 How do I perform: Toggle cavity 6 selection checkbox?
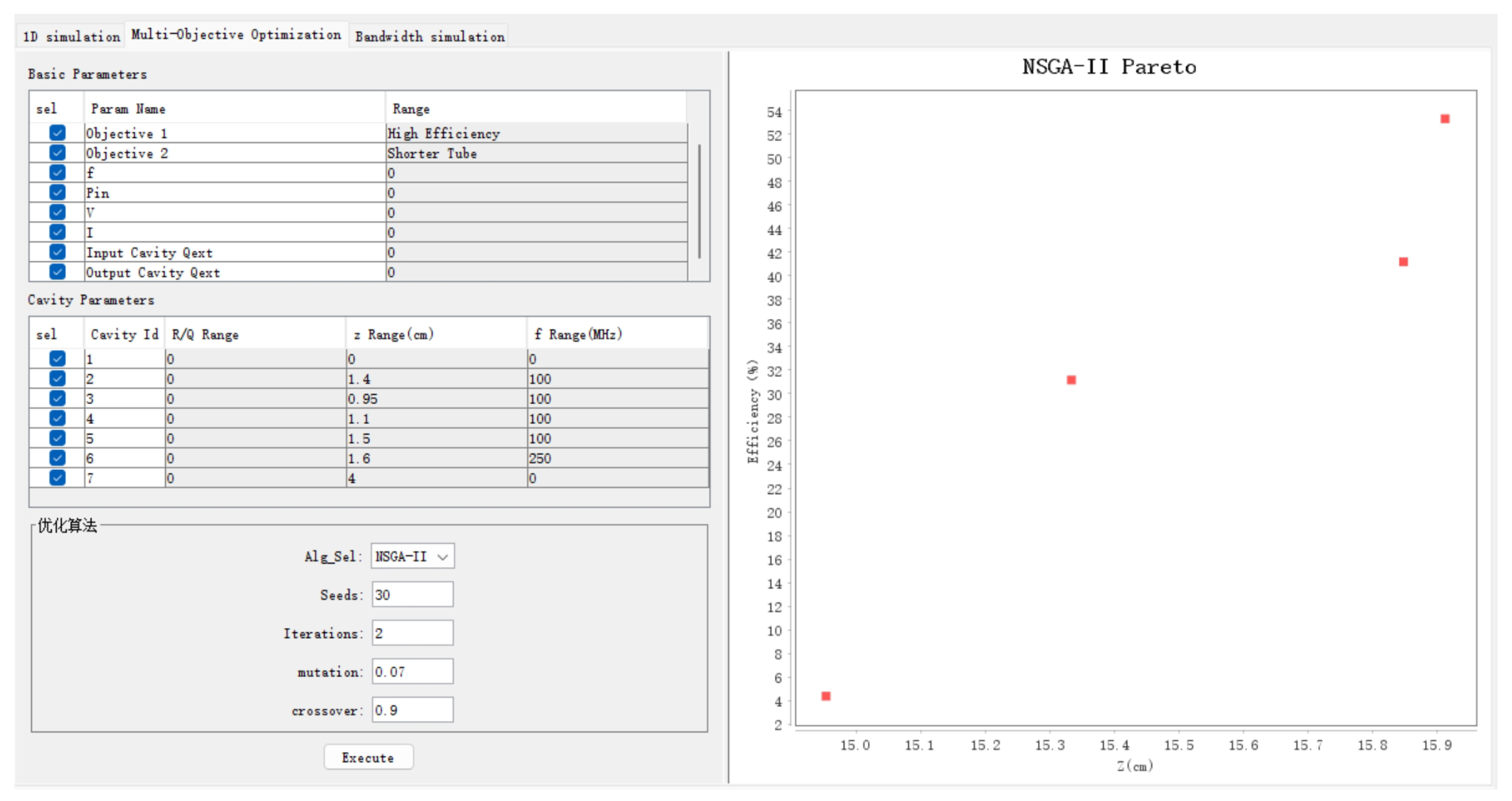[57, 457]
